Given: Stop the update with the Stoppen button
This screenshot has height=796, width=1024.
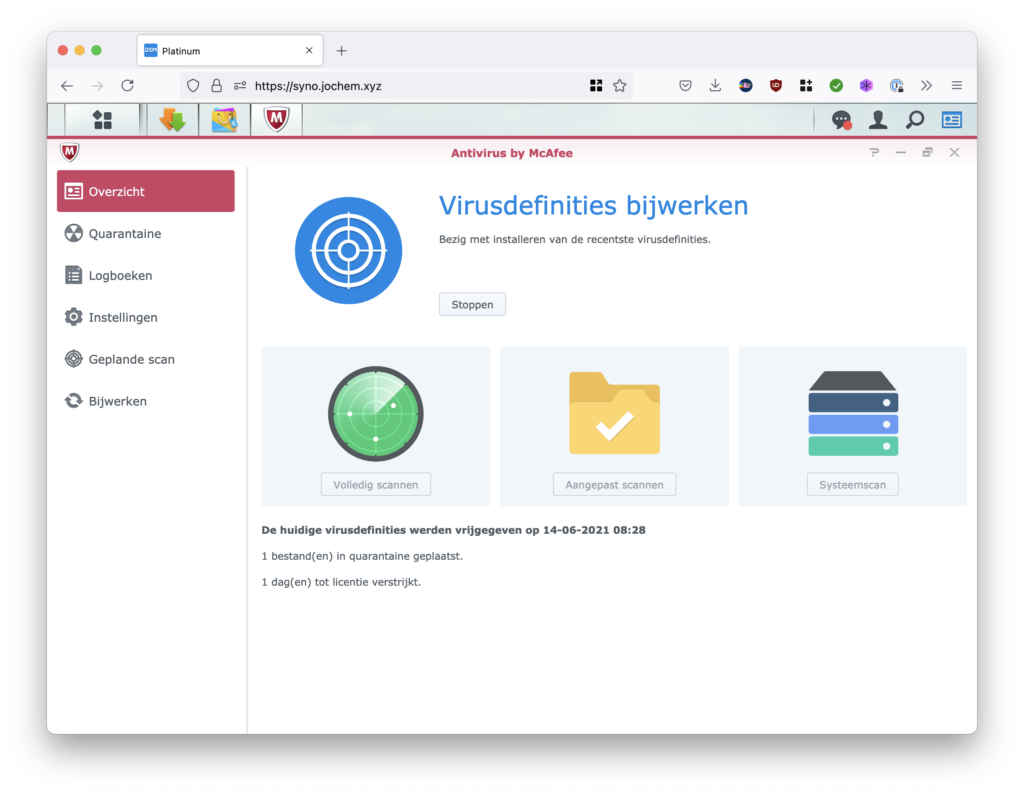Looking at the screenshot, I should tap(472, 304).
